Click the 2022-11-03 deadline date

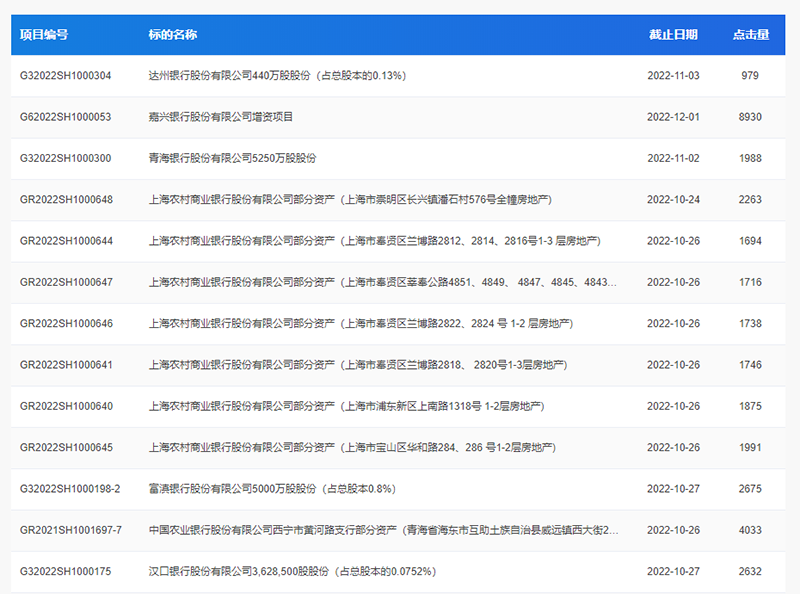(x=673, y=76)
